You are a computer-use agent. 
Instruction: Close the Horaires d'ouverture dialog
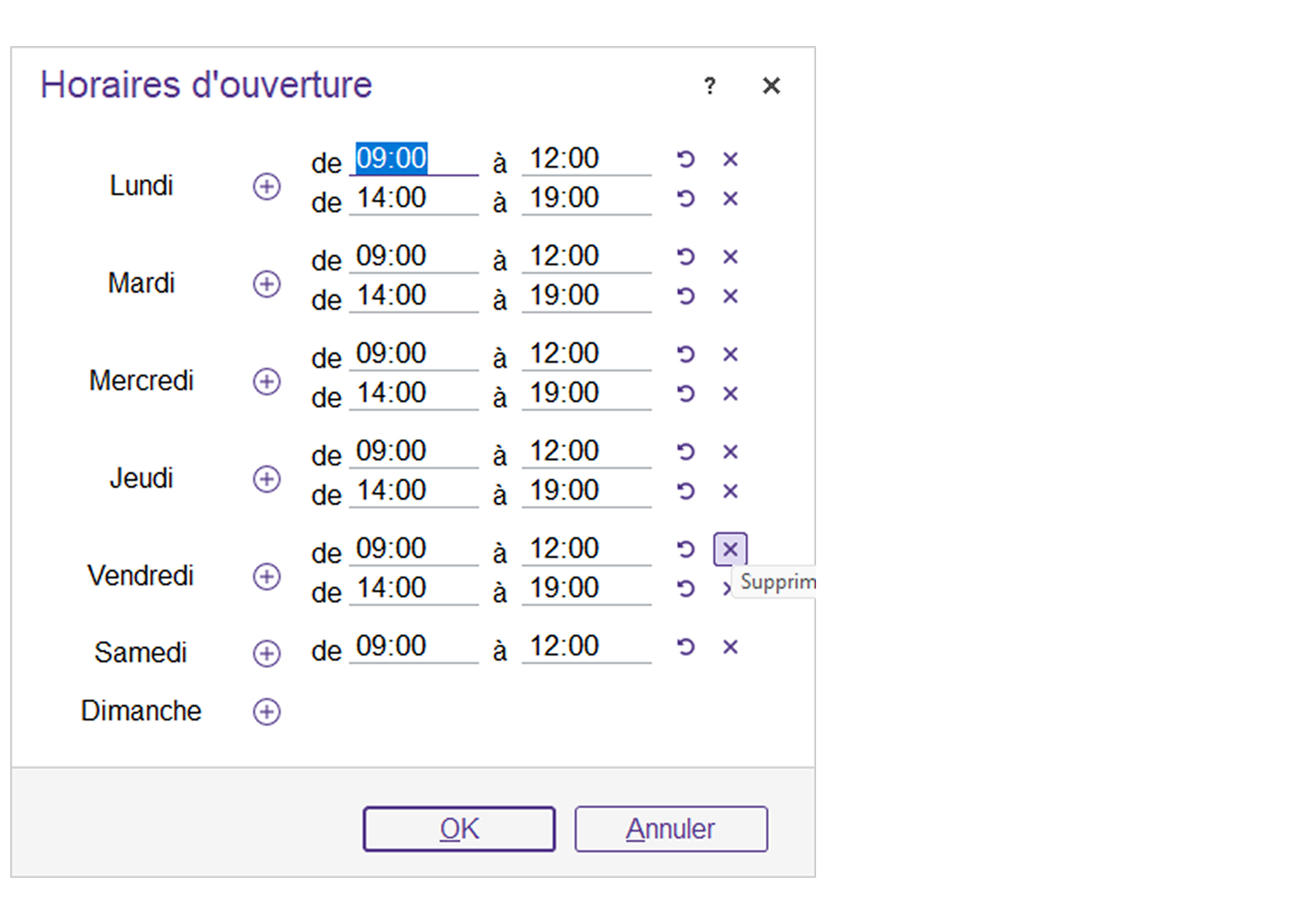tap(771, 86)
